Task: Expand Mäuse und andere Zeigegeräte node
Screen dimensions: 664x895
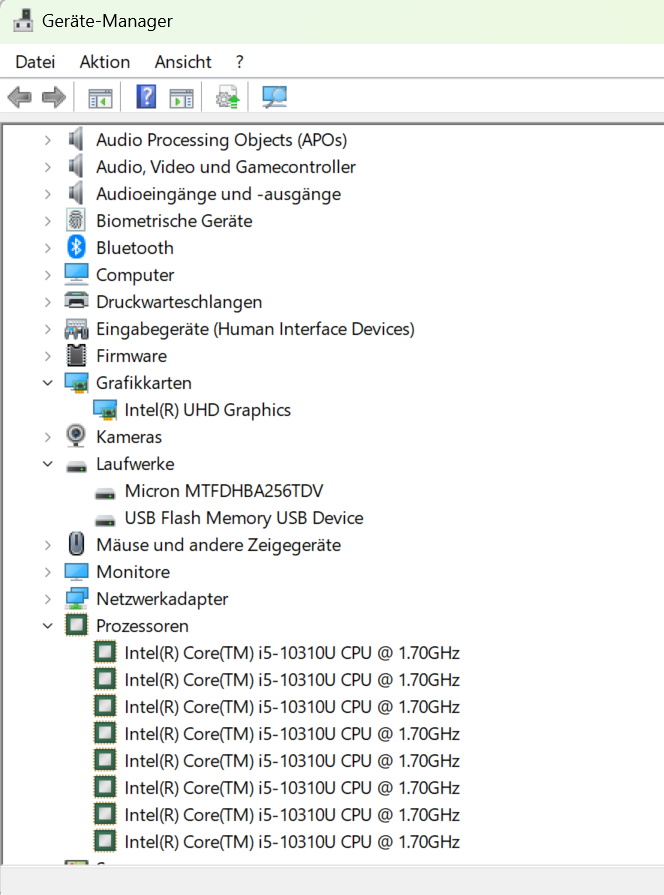Action: (48, 545)
